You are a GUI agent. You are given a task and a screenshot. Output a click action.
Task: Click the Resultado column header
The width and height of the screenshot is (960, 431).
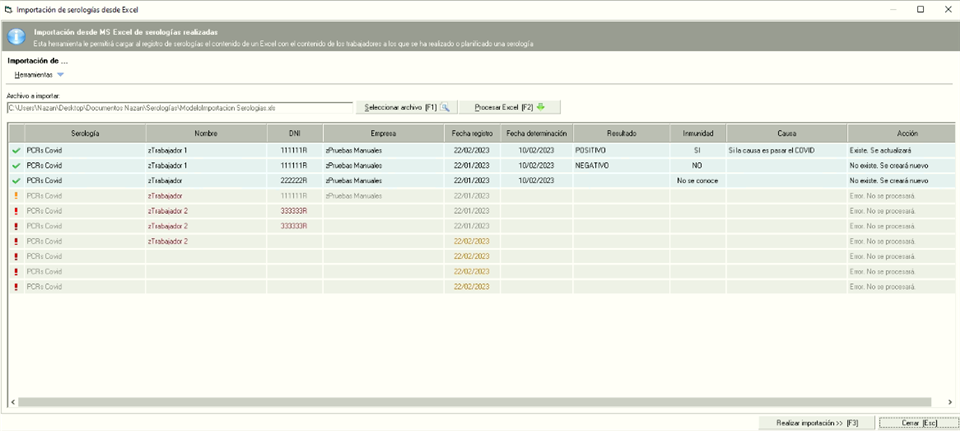[x=620, y=133]
